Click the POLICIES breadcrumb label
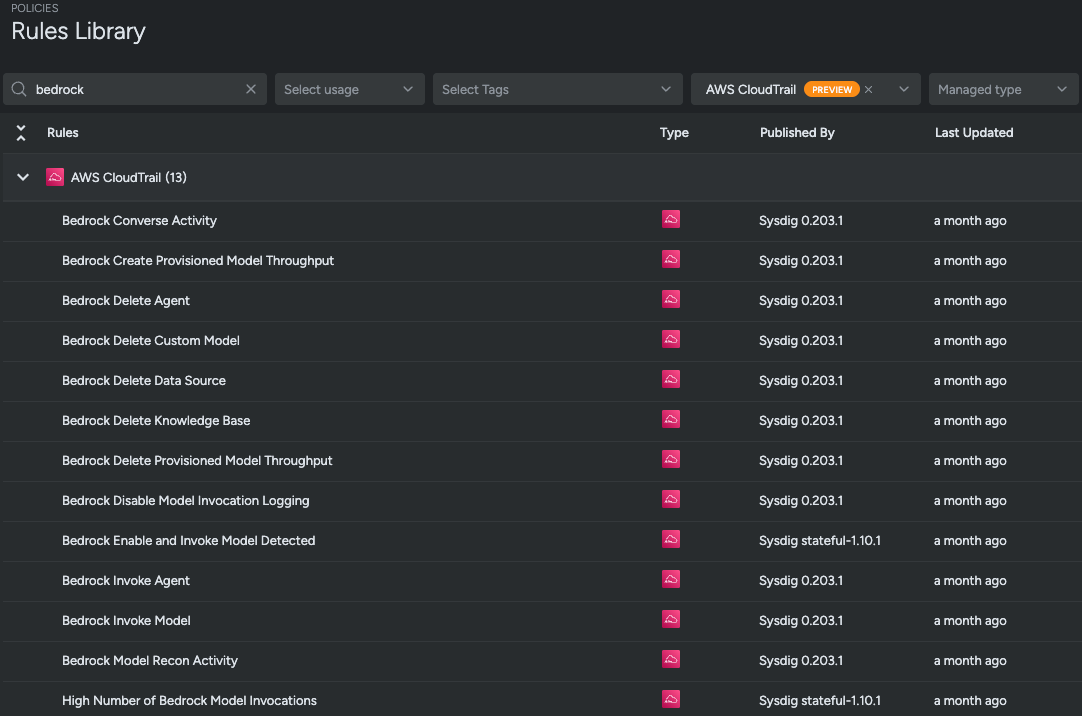The image size is (1082, 716). [x=35, y=8]
